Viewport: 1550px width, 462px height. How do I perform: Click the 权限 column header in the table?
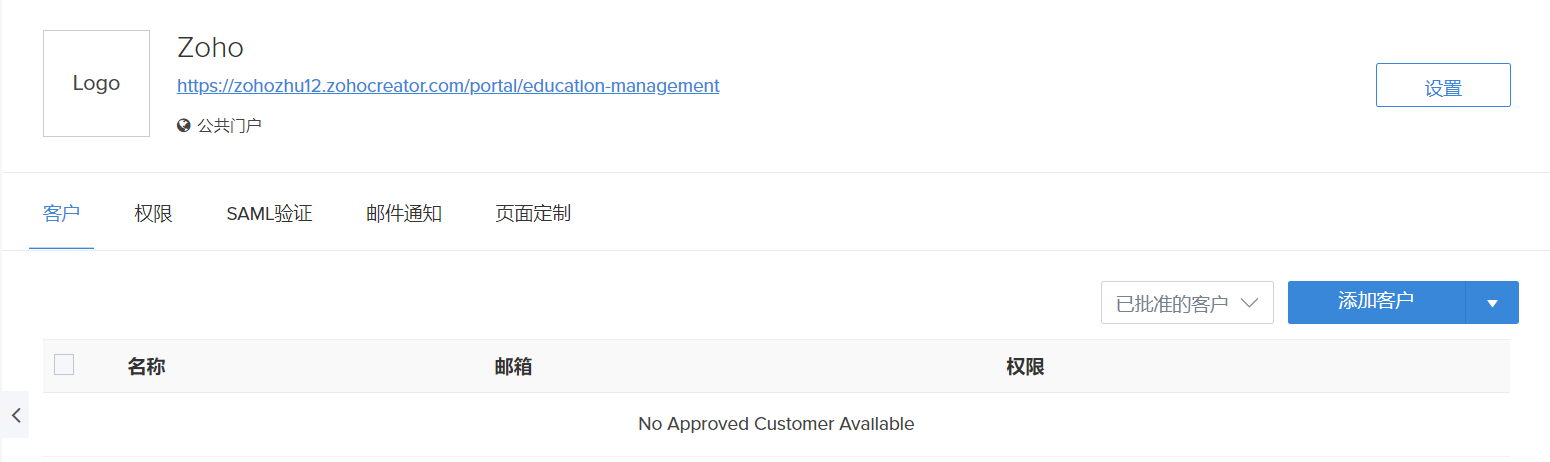point(1025,367)
